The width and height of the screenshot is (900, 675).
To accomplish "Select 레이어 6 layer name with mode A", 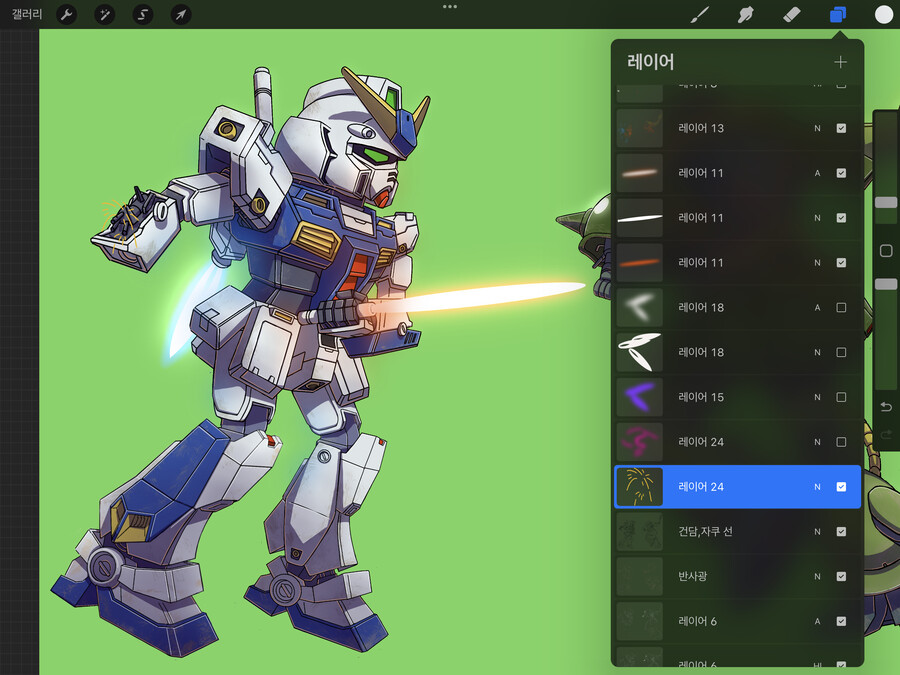I will click(x=697, y=620).
